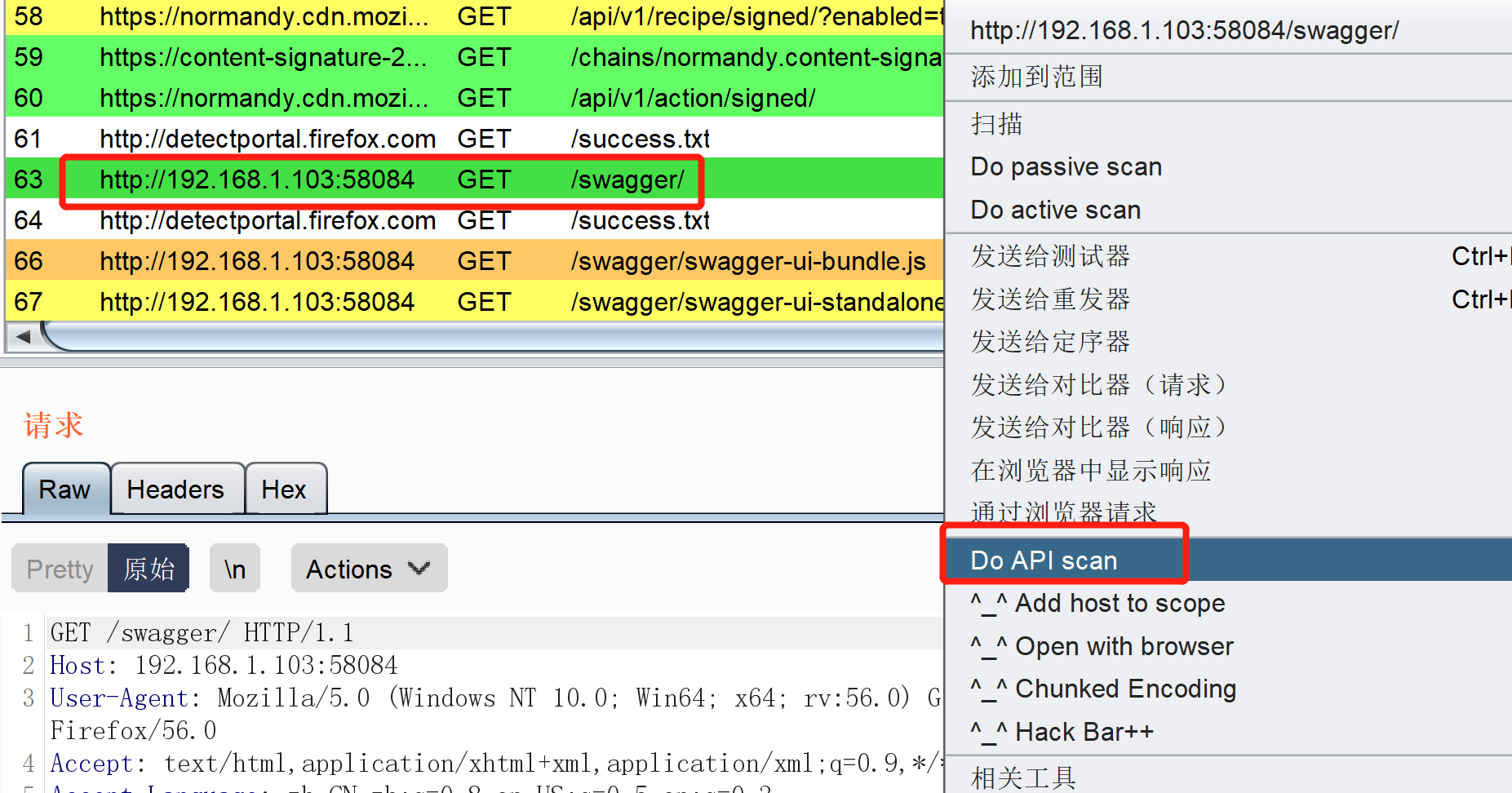Click the GET /swagger/ HTTP/1.1 request line
This screenshot has width=1512, height=793.
click(202, 633)
